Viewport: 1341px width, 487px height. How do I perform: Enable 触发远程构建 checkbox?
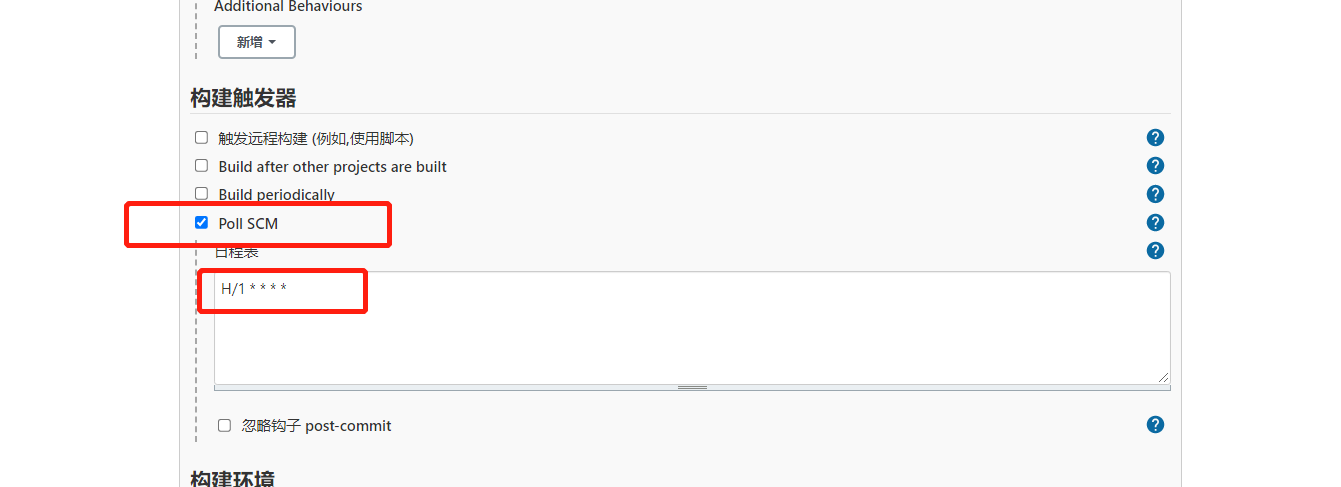(201, 138)
